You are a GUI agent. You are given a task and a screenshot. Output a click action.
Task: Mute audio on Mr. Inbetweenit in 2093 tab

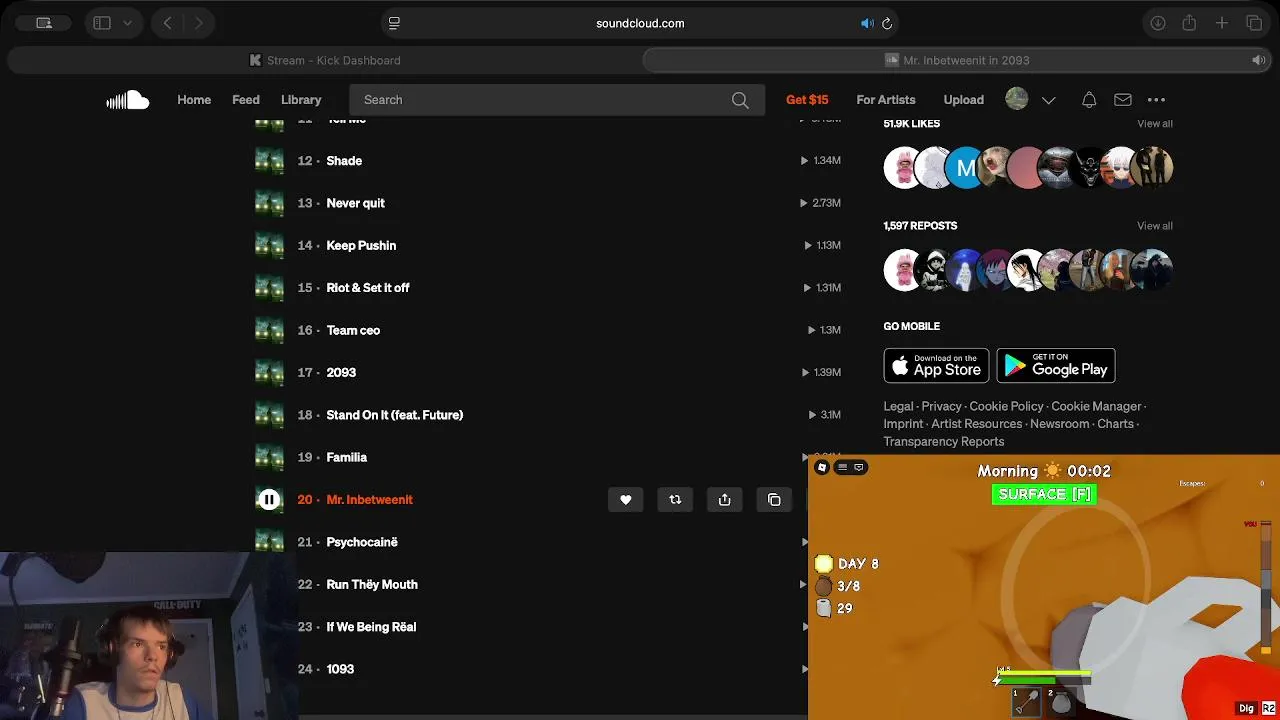pyautogui.click(x=1259, y=60)
